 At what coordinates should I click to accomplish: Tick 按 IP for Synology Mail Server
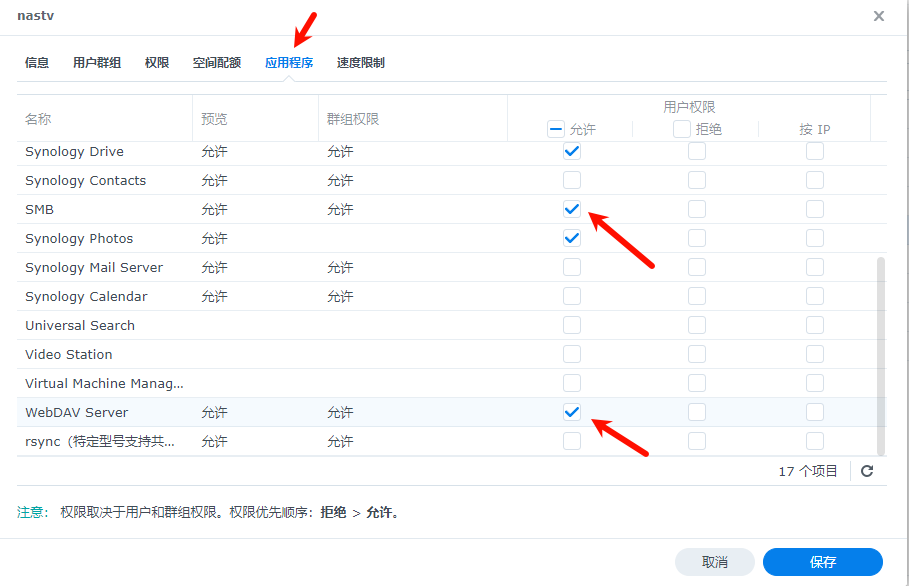pos(815,267)
